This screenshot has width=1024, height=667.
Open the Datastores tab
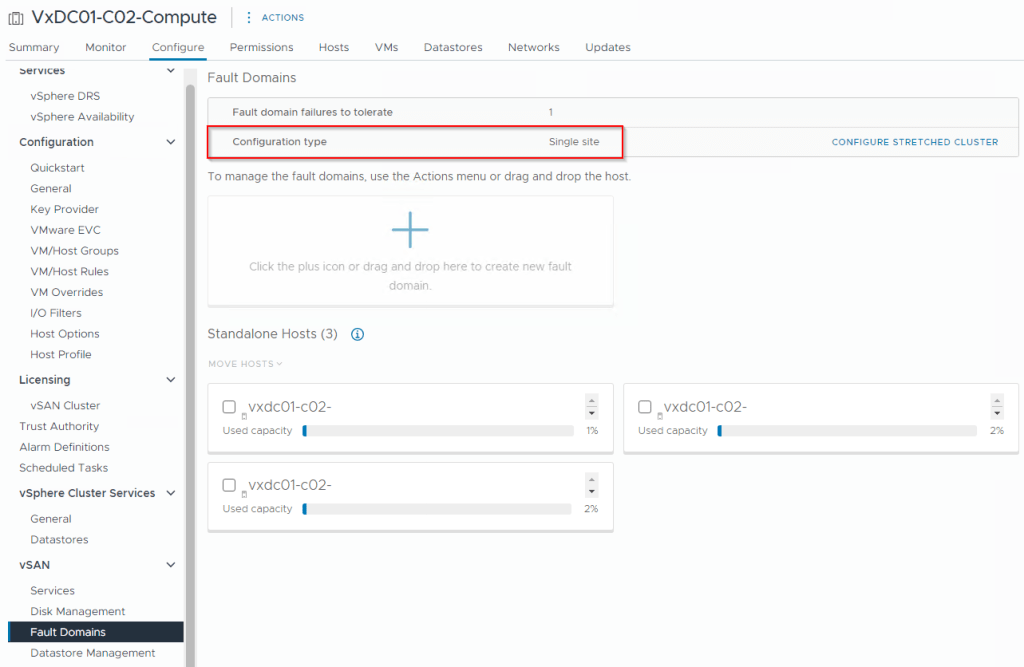(453, 47)
